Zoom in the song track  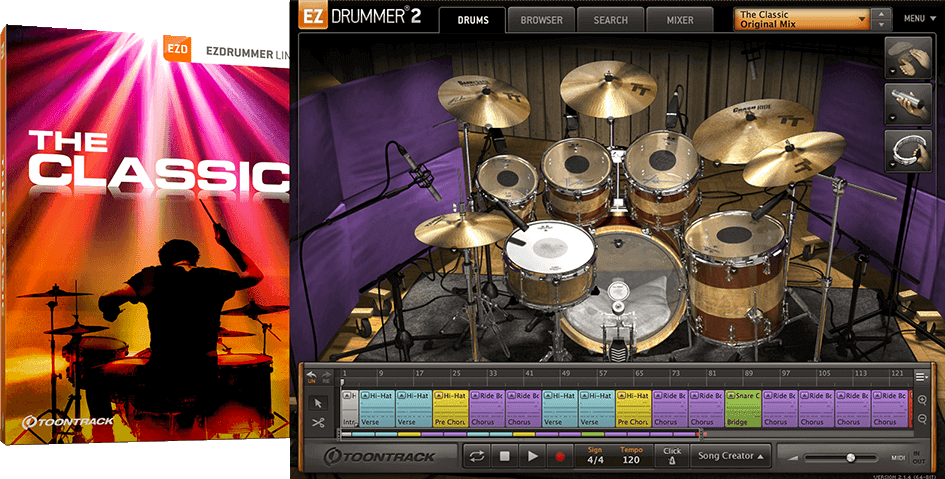tap(922, 400)
